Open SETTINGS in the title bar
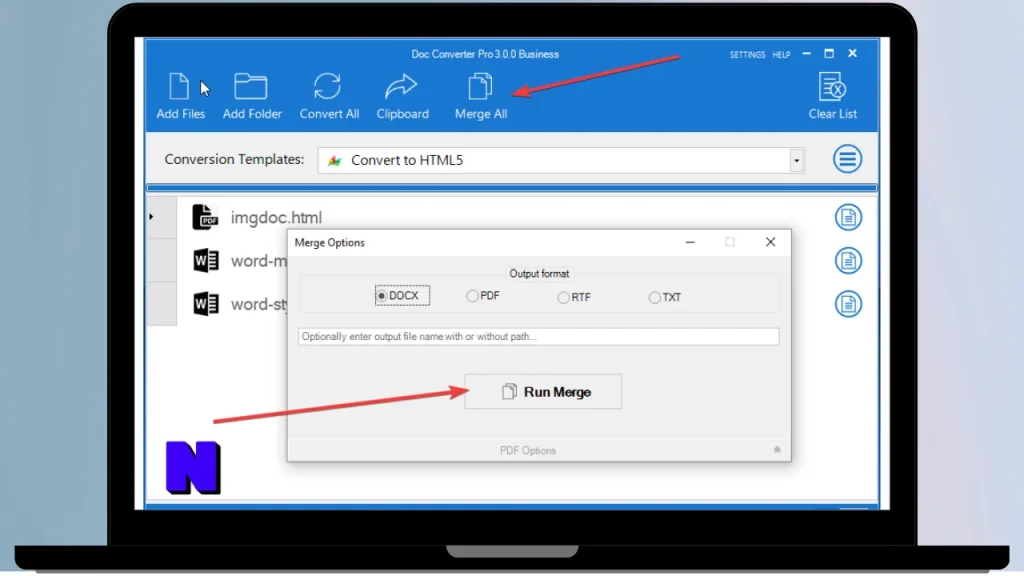Screen dimensions: 1024x576 (x=747, y=55)
